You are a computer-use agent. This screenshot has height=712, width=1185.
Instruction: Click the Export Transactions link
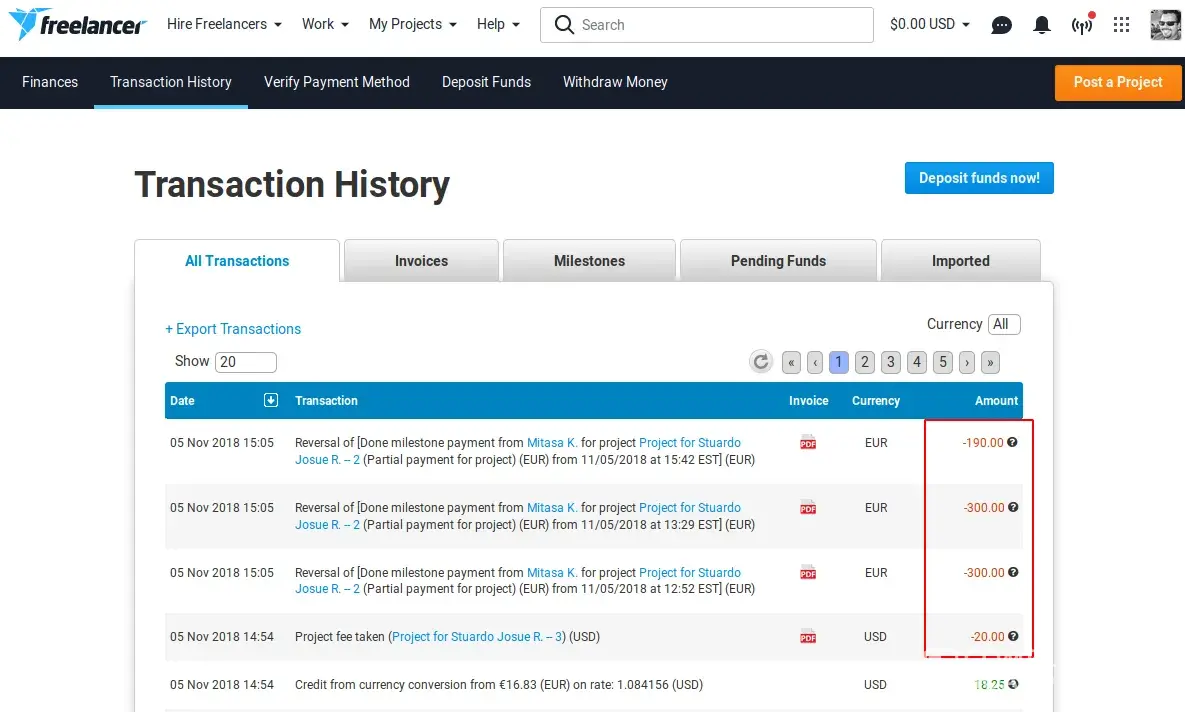233,329
